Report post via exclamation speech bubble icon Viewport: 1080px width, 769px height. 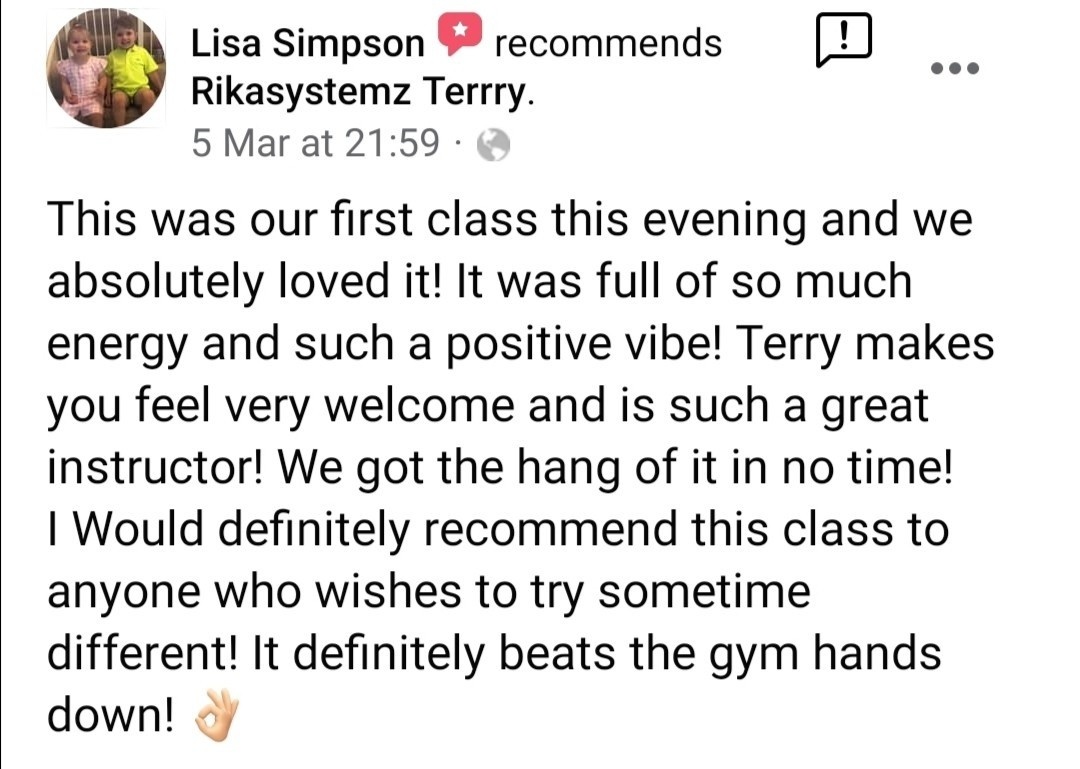[x=844, y=40]
